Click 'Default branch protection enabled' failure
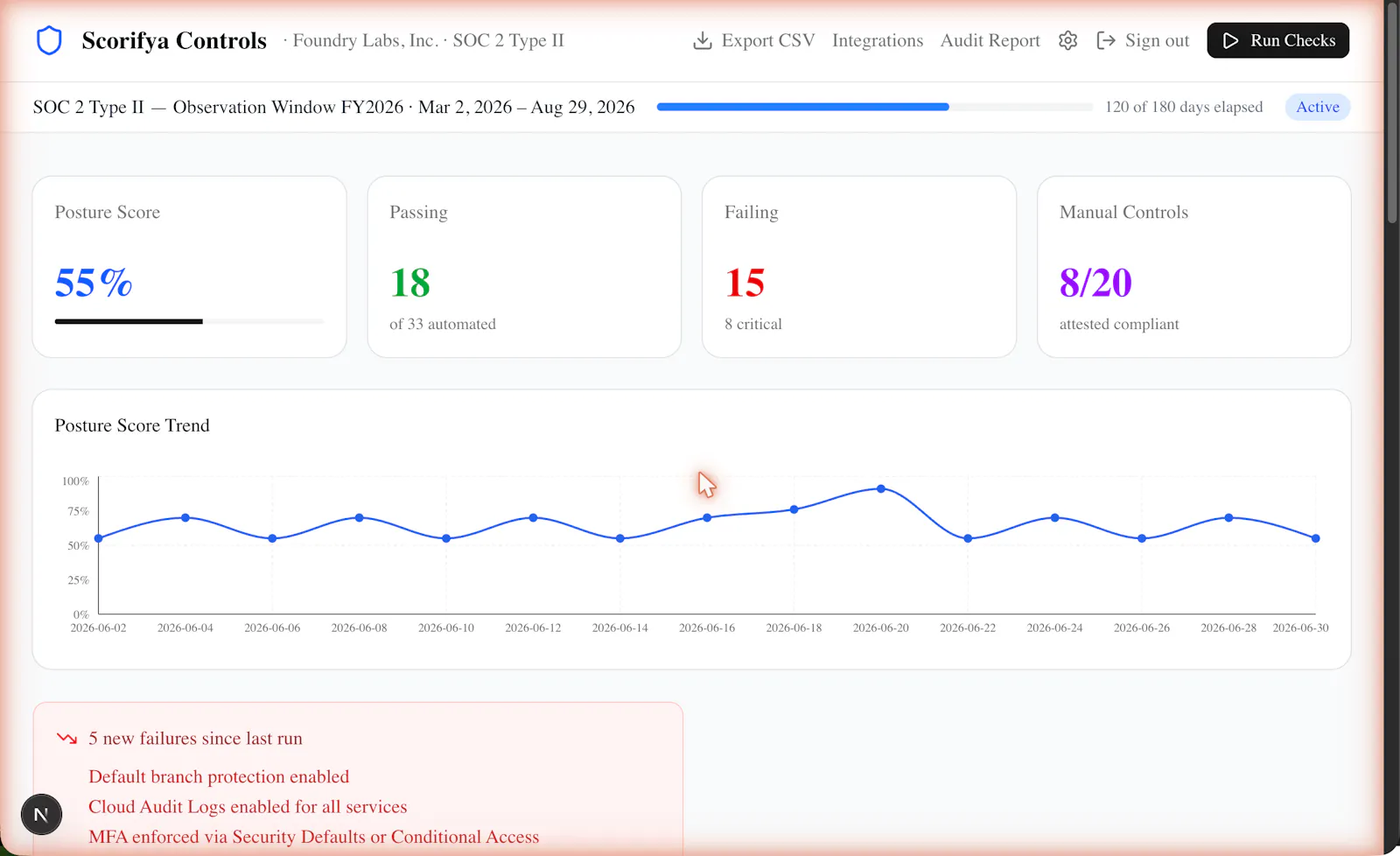The width and height of the screenshot is (1400, 856). point(219,776)
